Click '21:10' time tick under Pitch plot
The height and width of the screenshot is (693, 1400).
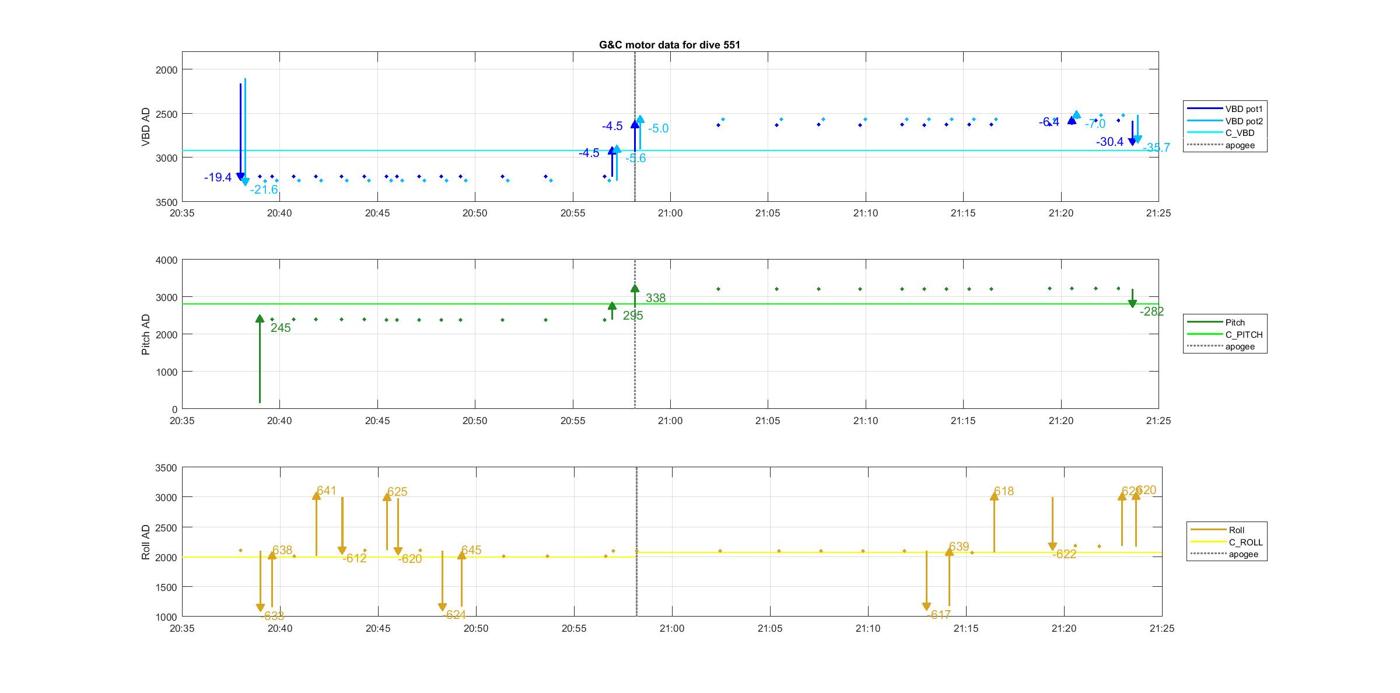[865, 421]
